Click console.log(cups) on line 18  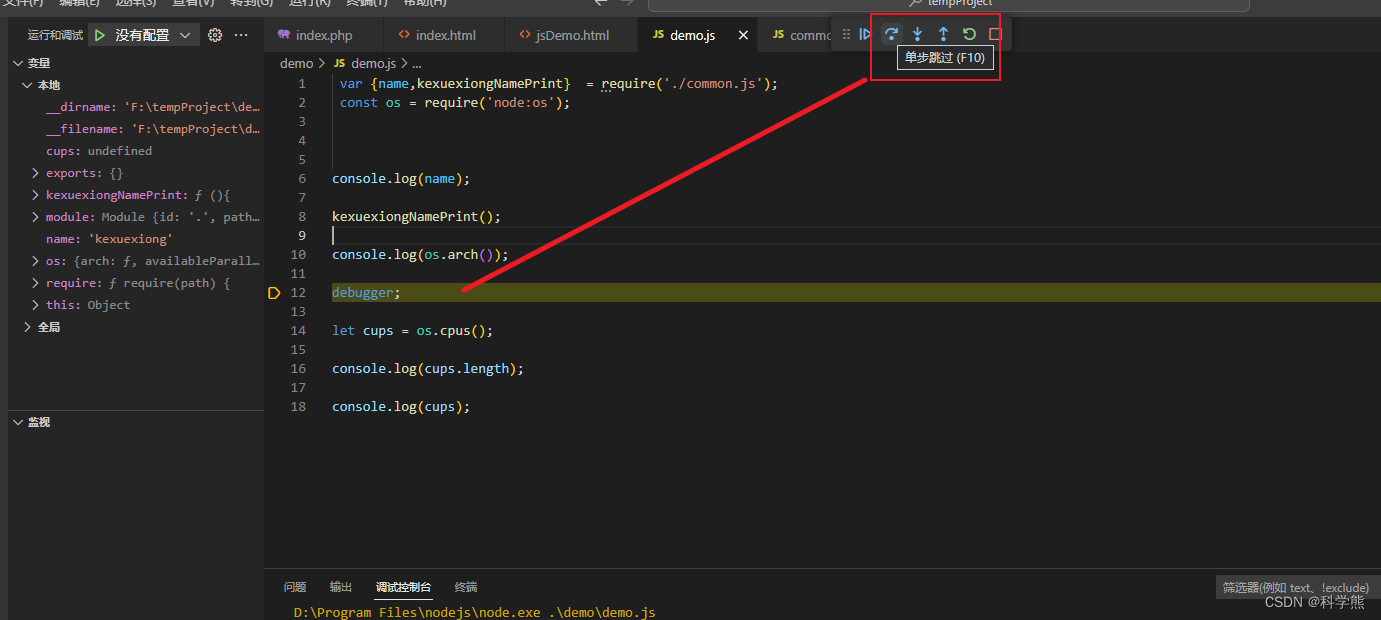(x=401, y=407)
